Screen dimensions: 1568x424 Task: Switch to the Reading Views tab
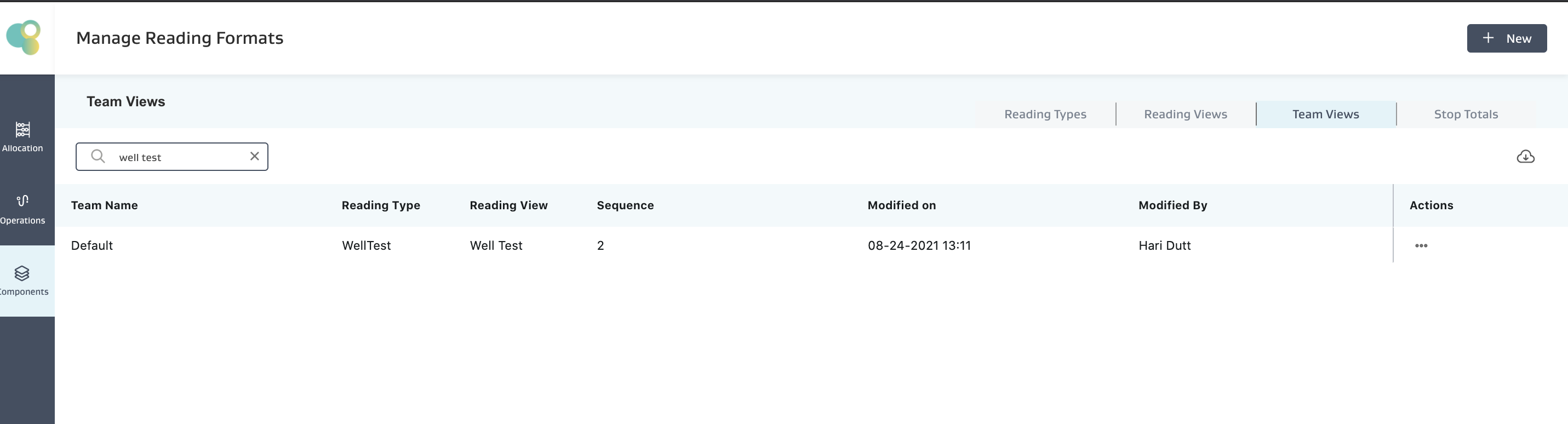(1185, 114)
